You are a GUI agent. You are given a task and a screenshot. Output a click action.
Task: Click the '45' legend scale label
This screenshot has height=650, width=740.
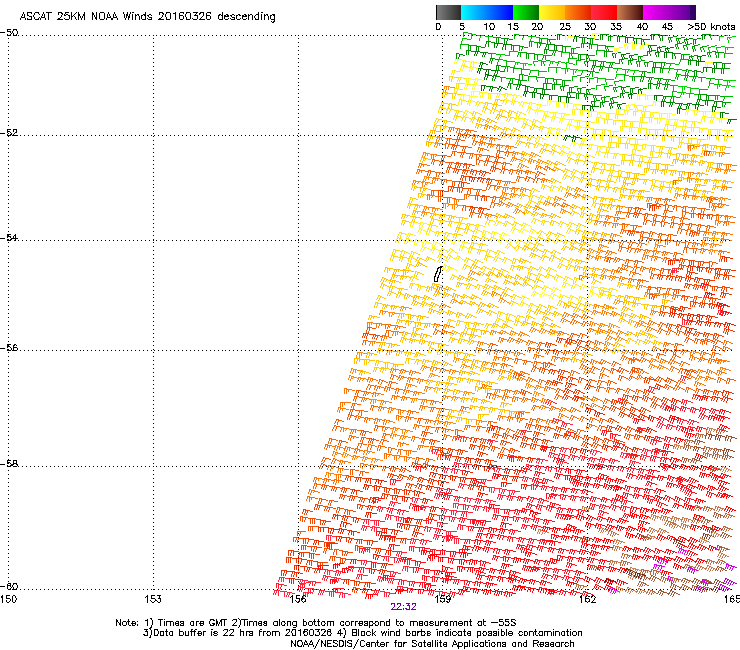tap(667, 27)
